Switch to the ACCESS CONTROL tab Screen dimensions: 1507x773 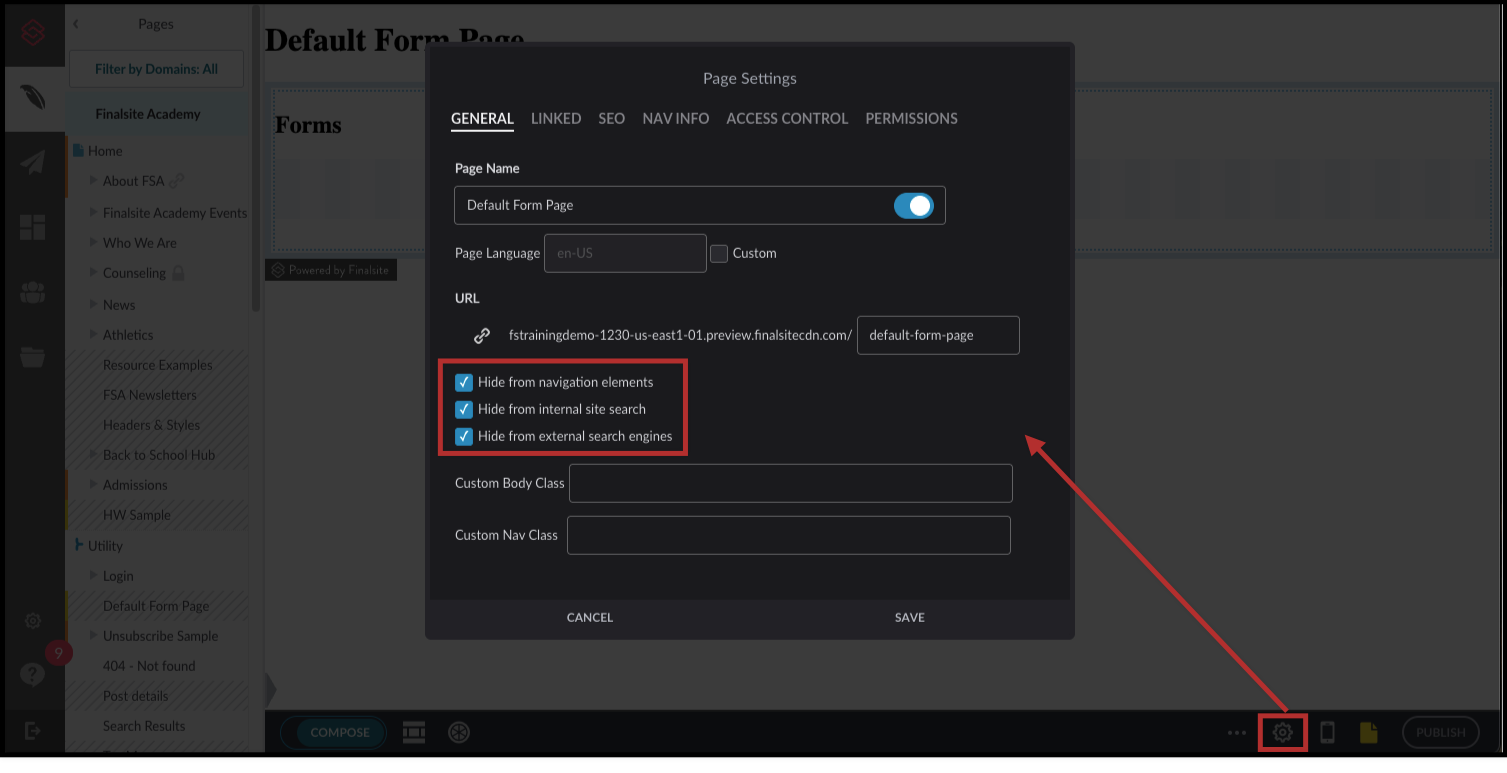pyautogui.click(x=787, y=118)
